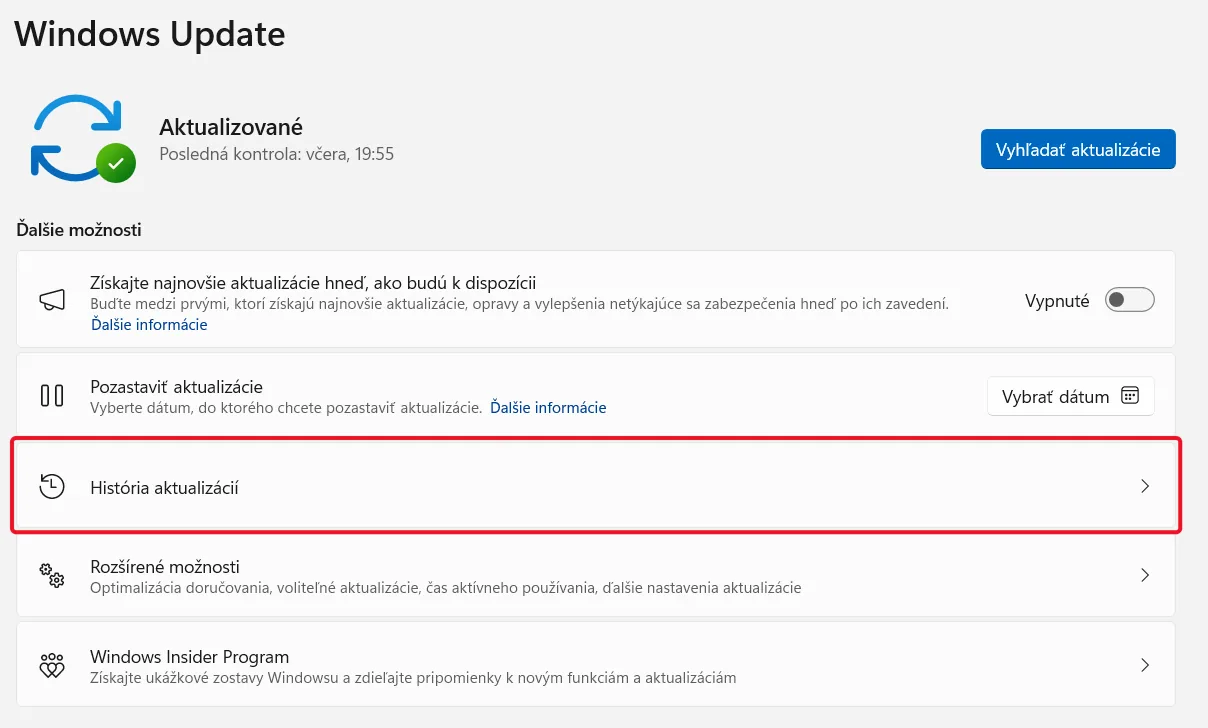
Task: Click the Získajte ukážkové zostavy Windowsu description
Action: click(413, 678)
